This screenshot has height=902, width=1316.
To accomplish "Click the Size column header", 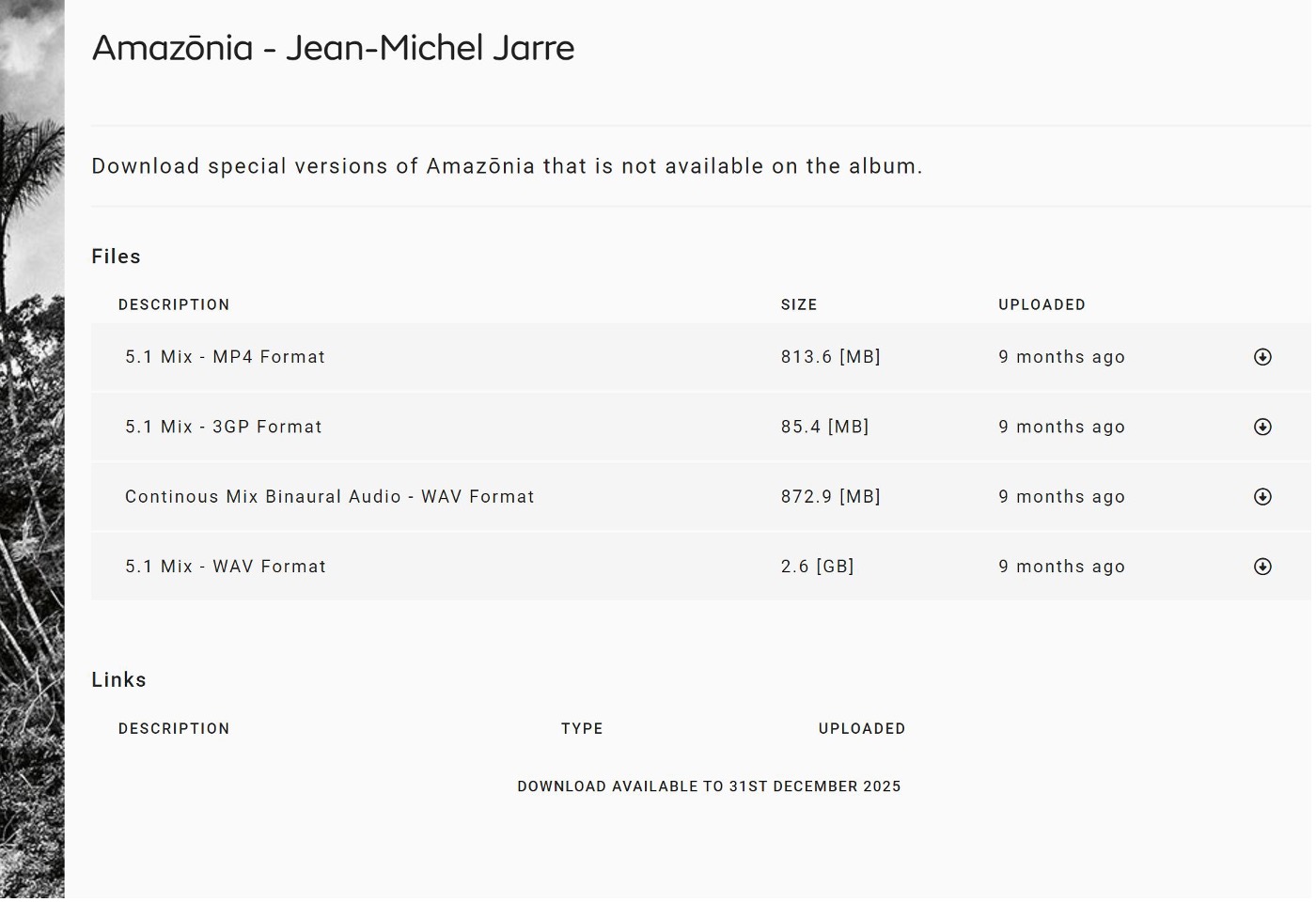I will [799, 304].
